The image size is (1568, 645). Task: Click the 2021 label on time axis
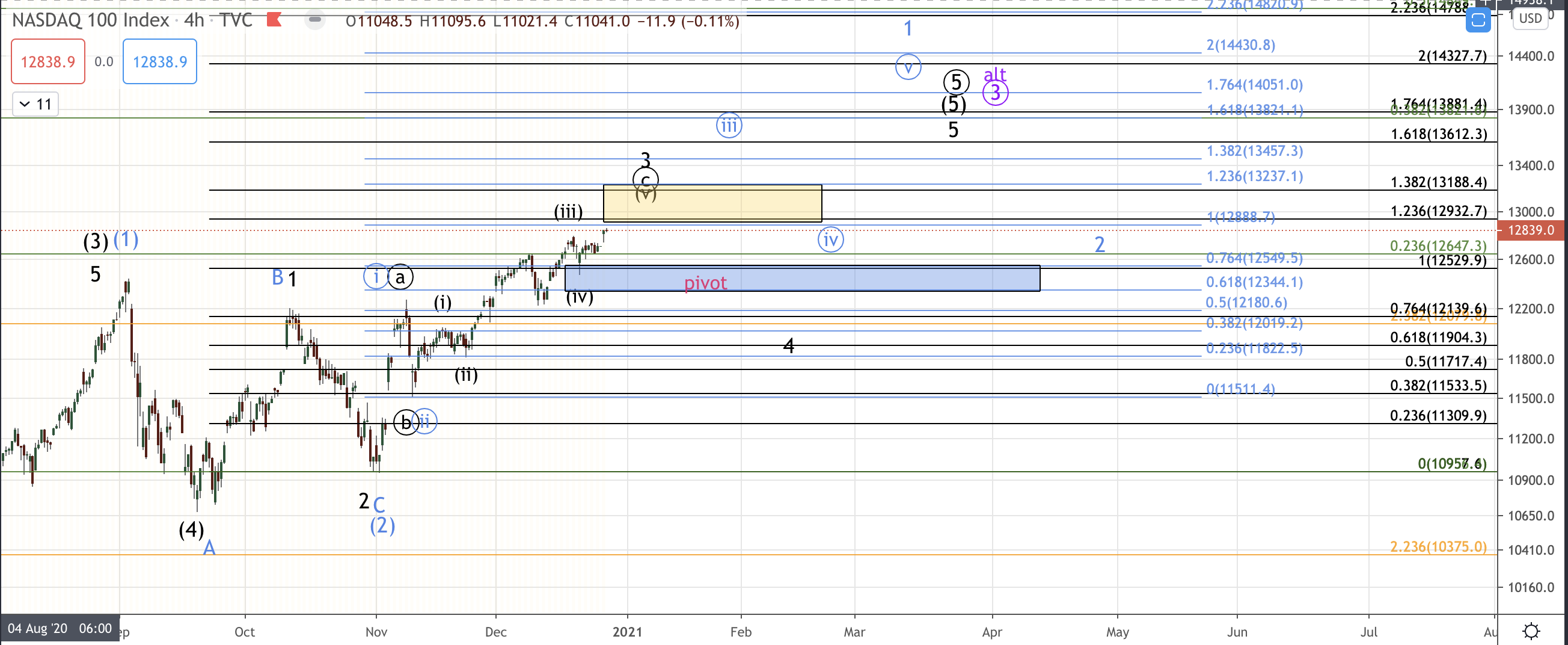tap(627, 632)
